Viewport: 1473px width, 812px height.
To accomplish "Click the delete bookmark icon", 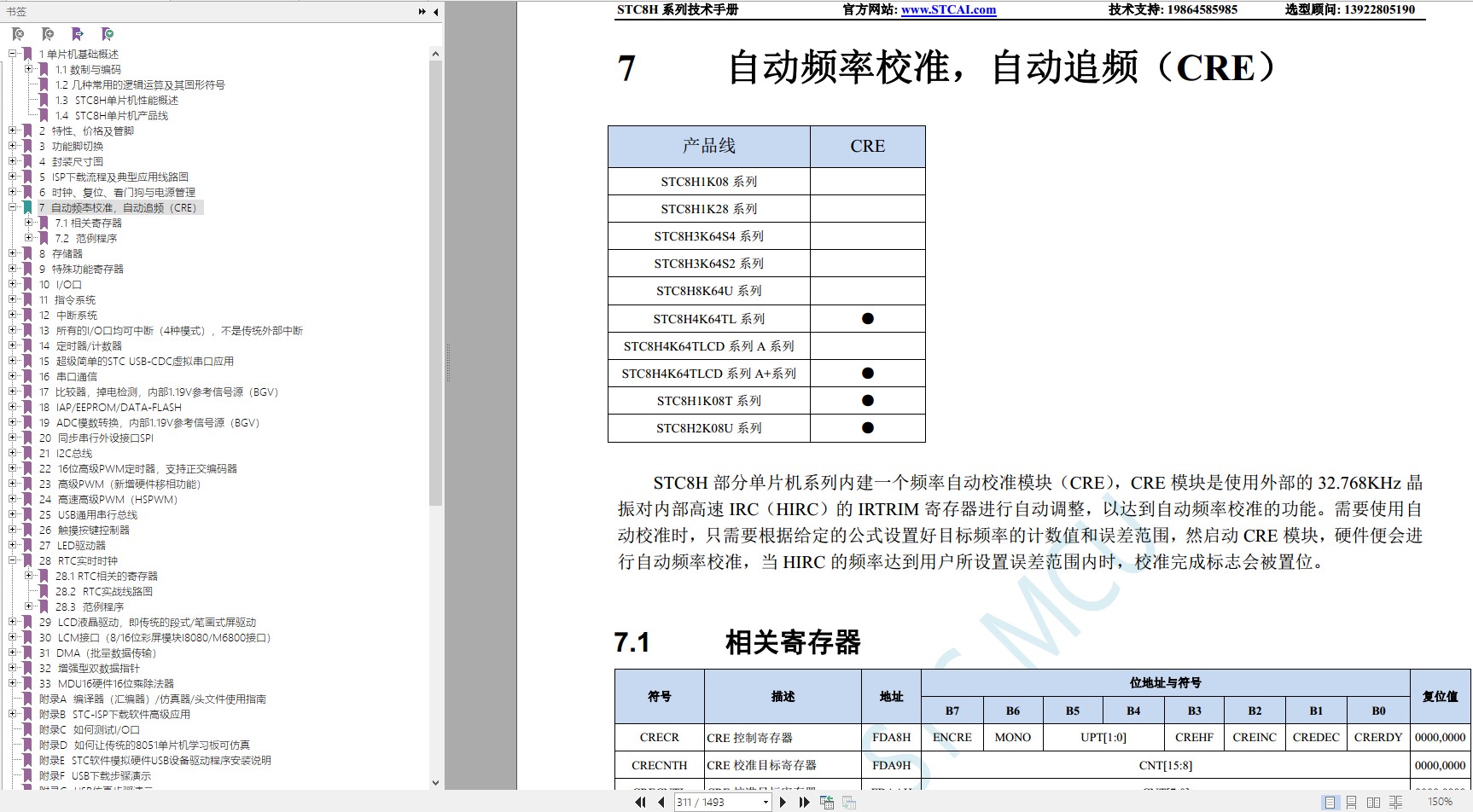I will tap(18, 34).
